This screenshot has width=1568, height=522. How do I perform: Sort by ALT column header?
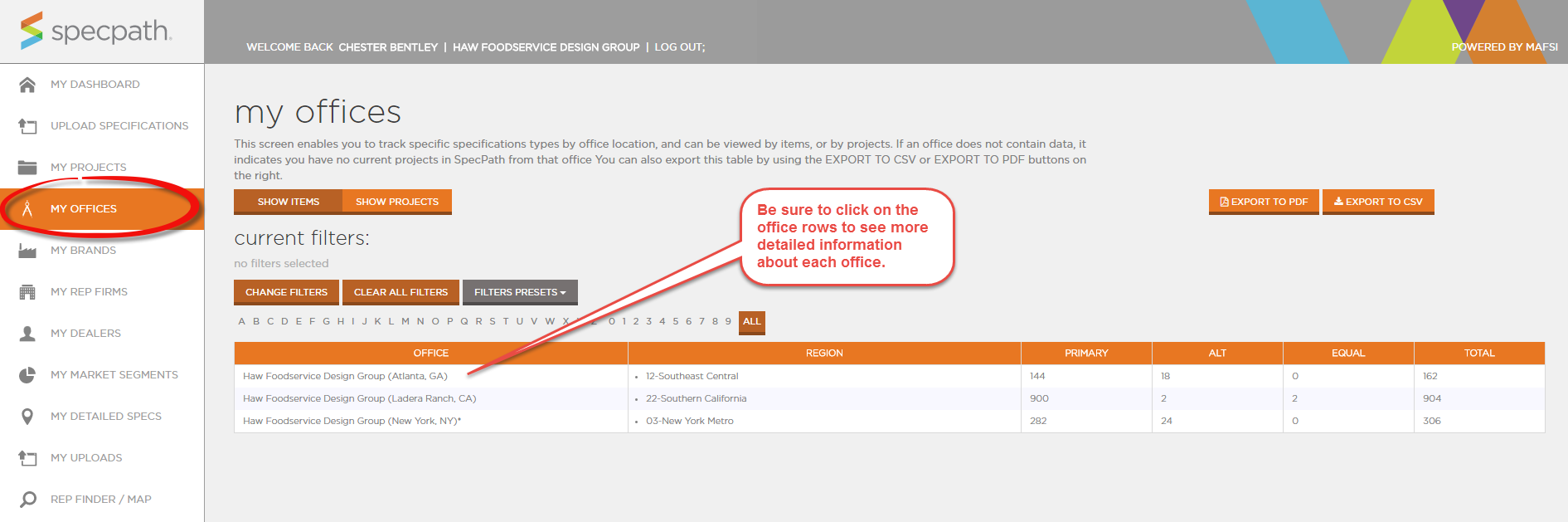click(1217, 353)
